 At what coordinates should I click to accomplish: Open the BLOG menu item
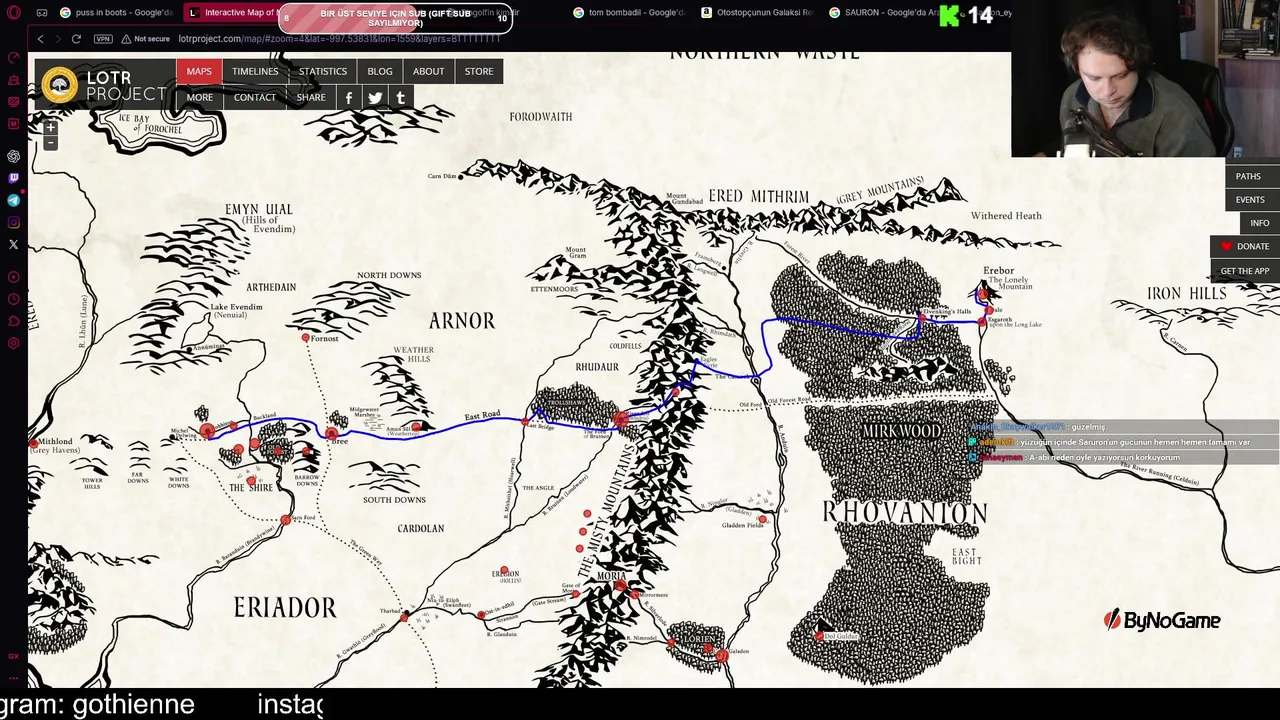pos(380,71)
